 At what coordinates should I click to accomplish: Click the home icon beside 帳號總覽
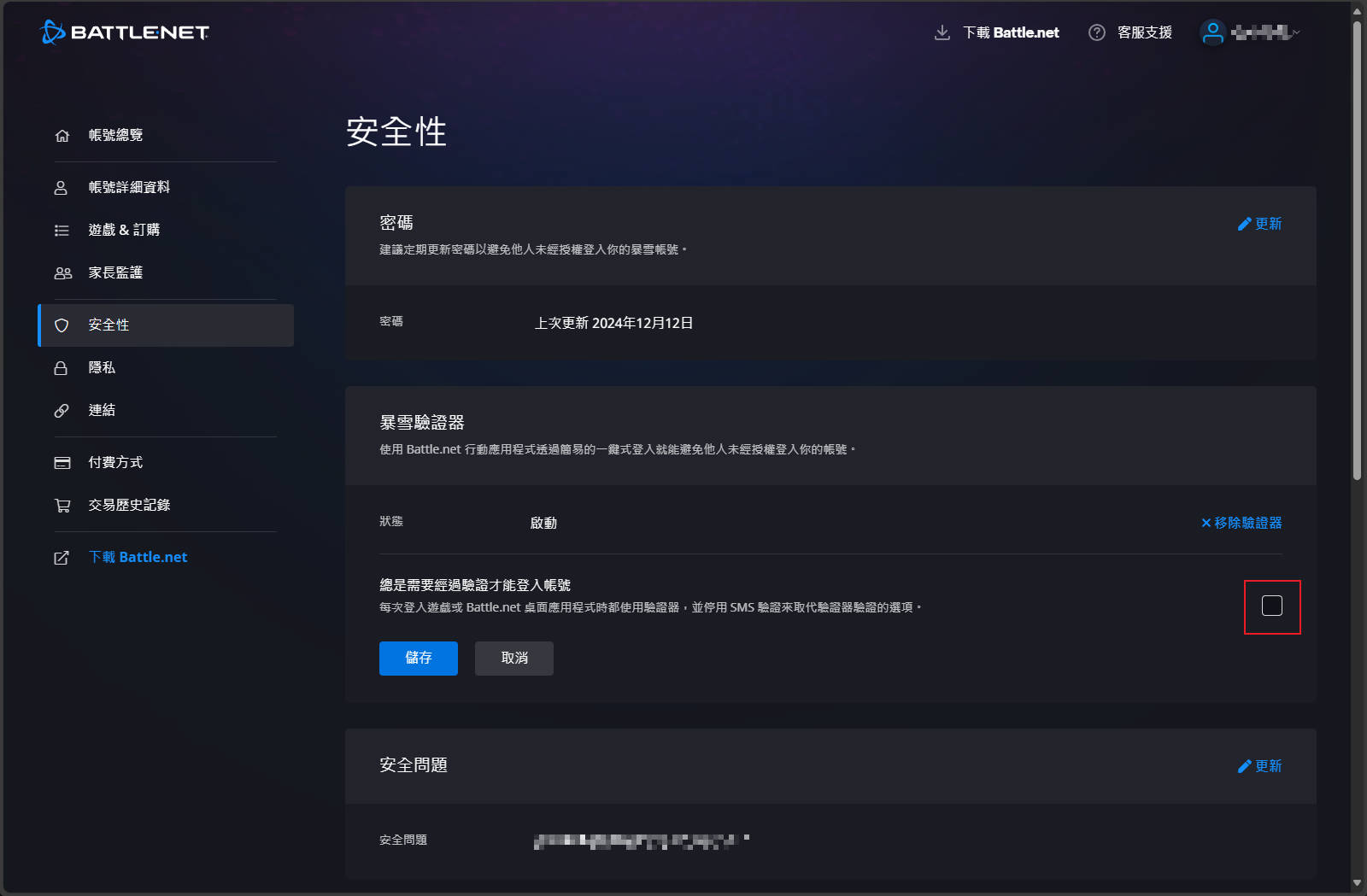coord(62,136)
